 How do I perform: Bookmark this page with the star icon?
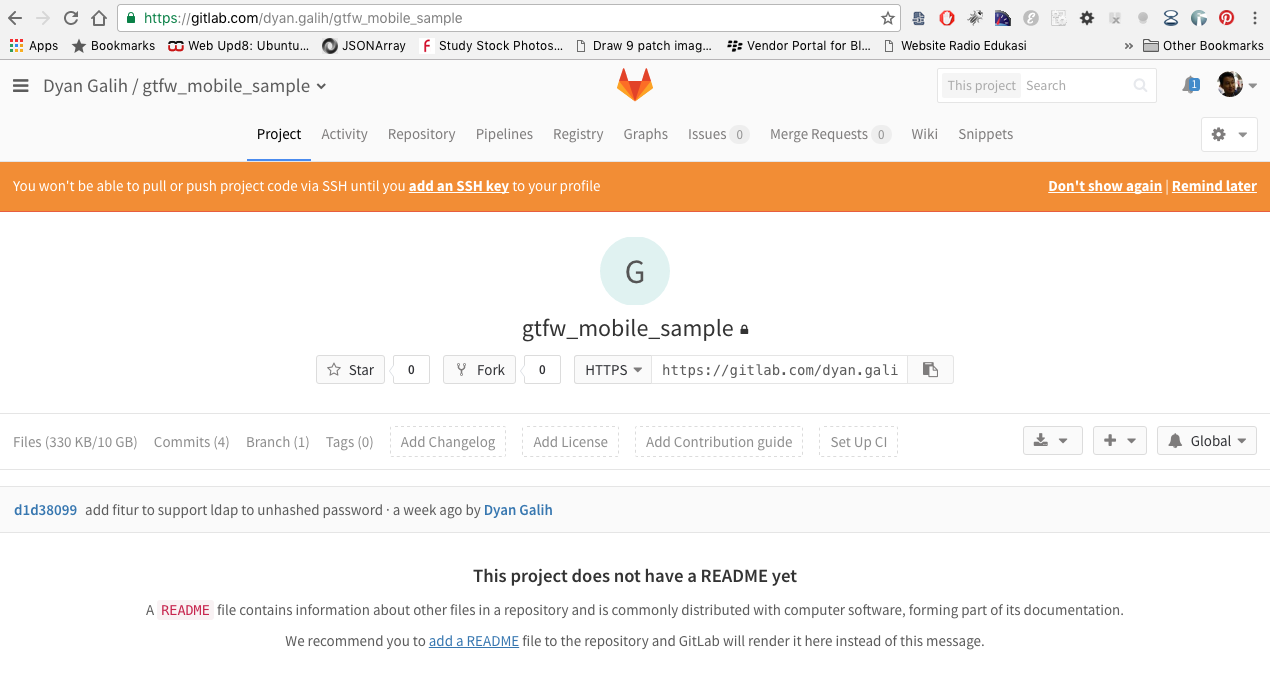tap(887, 18)
